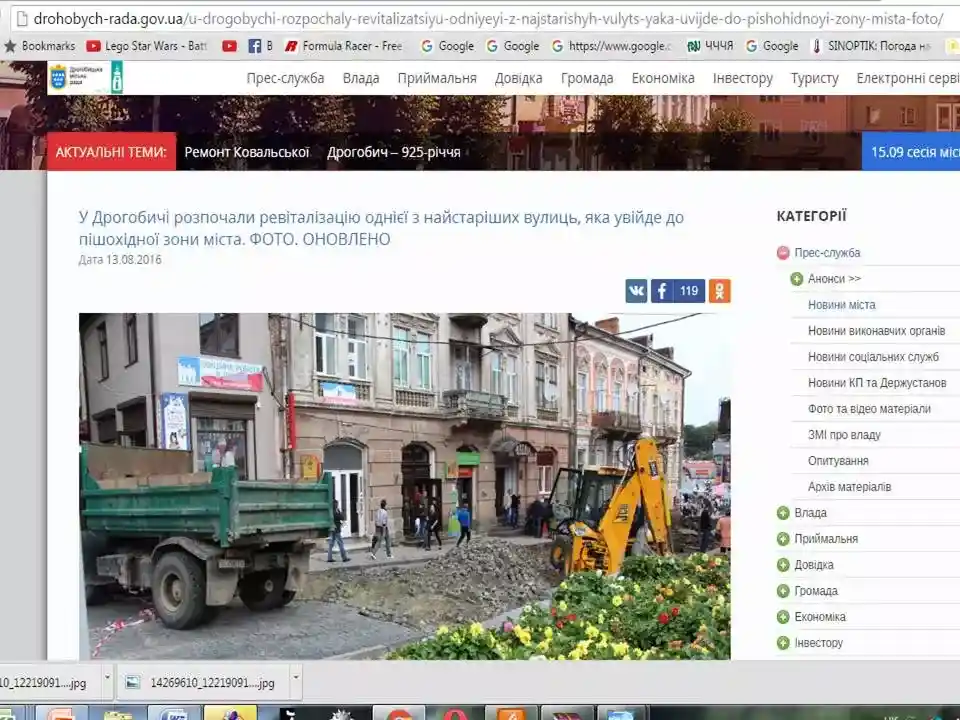Open the Bookmarks star folder
960x720 pixels.
click(40, 46)
